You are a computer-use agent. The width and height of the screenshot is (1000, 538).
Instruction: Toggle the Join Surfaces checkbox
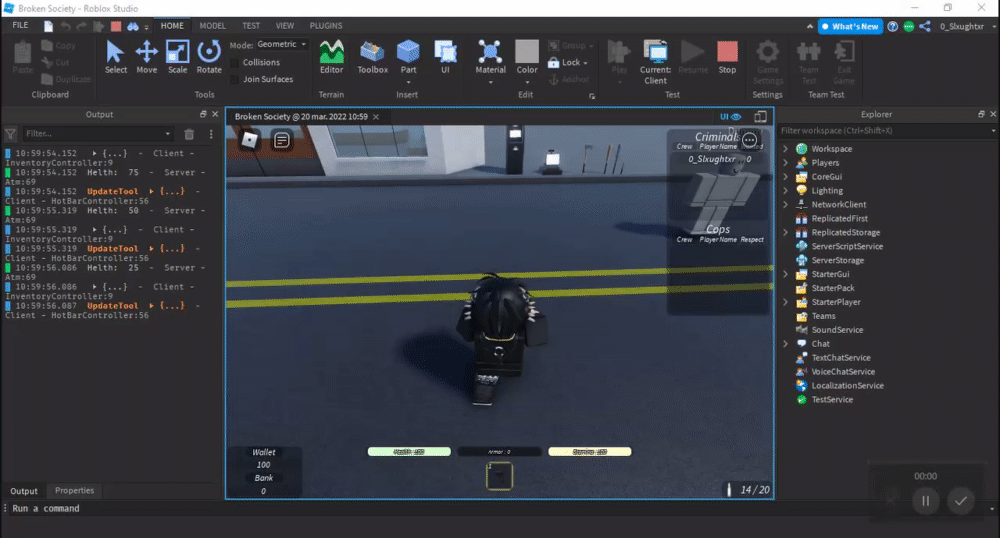point(235,79)
